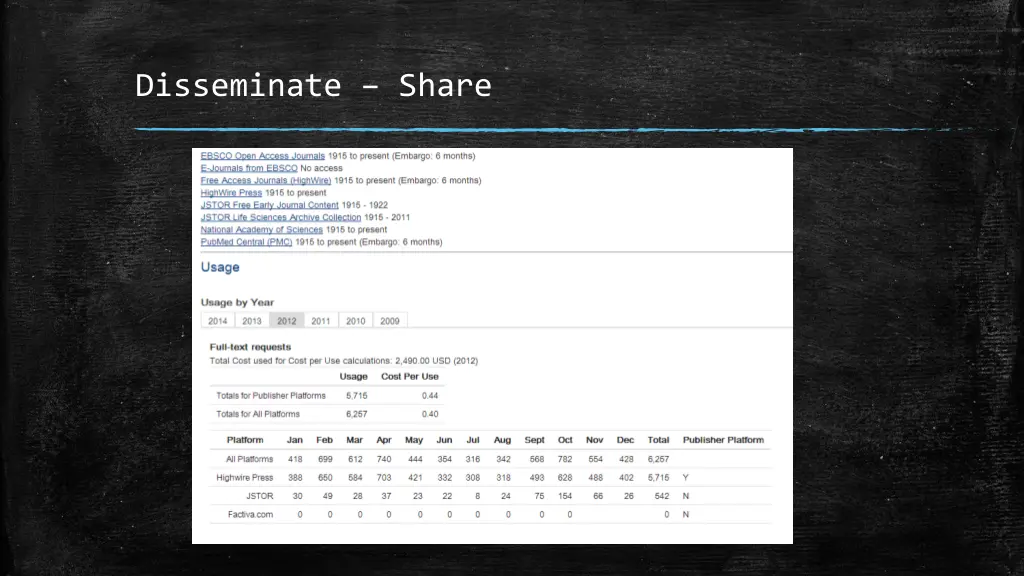This screenshot has width=1024, height=576.
Task: Click the Usage section heading
Action: 220,267
